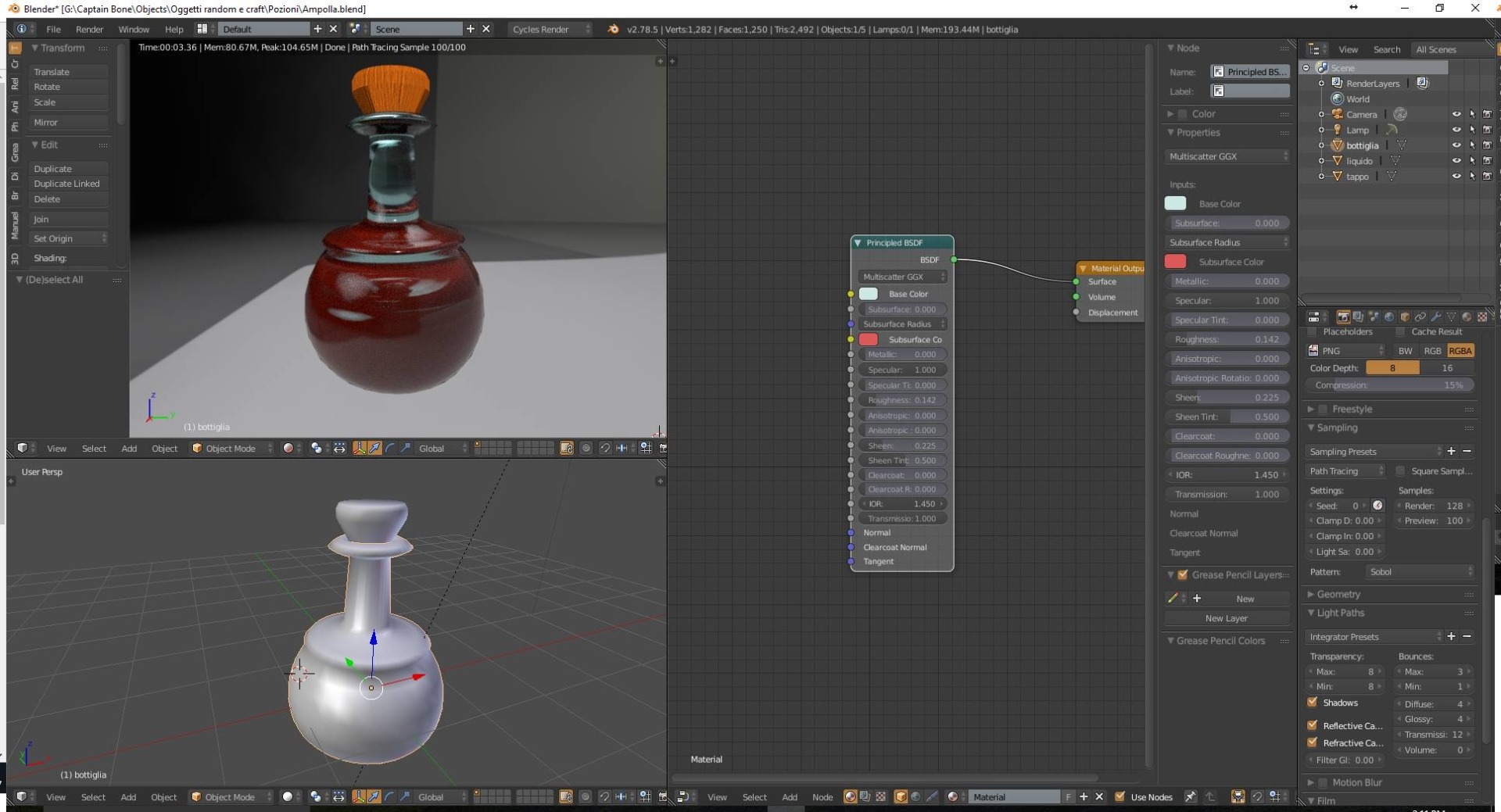Open Sobol pattern dropdown
Viewport: 1501px width, 812px height.
pos(1419,571)
